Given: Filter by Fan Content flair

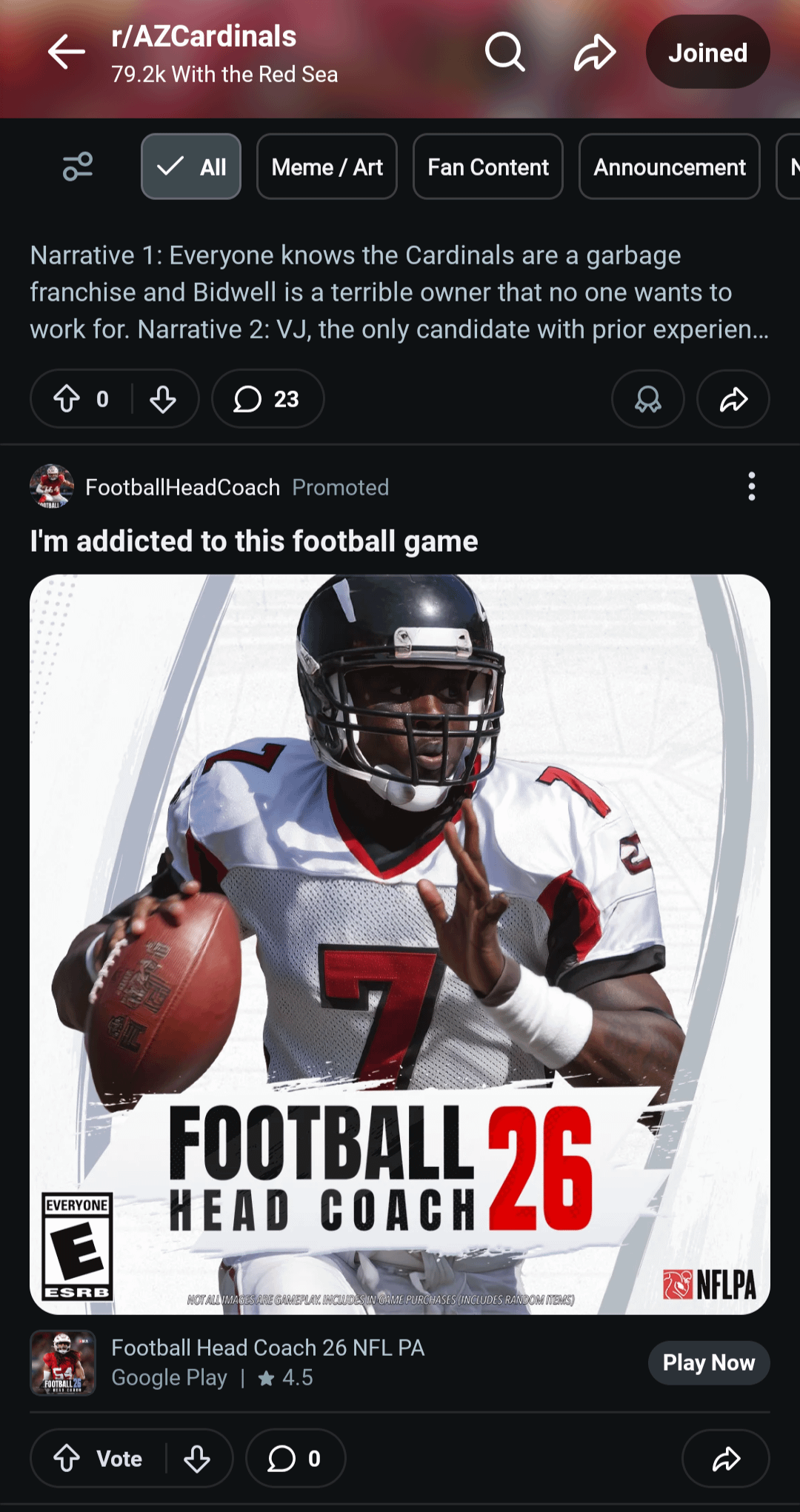Looking at the screenshot, I should (x=488, y=167).
